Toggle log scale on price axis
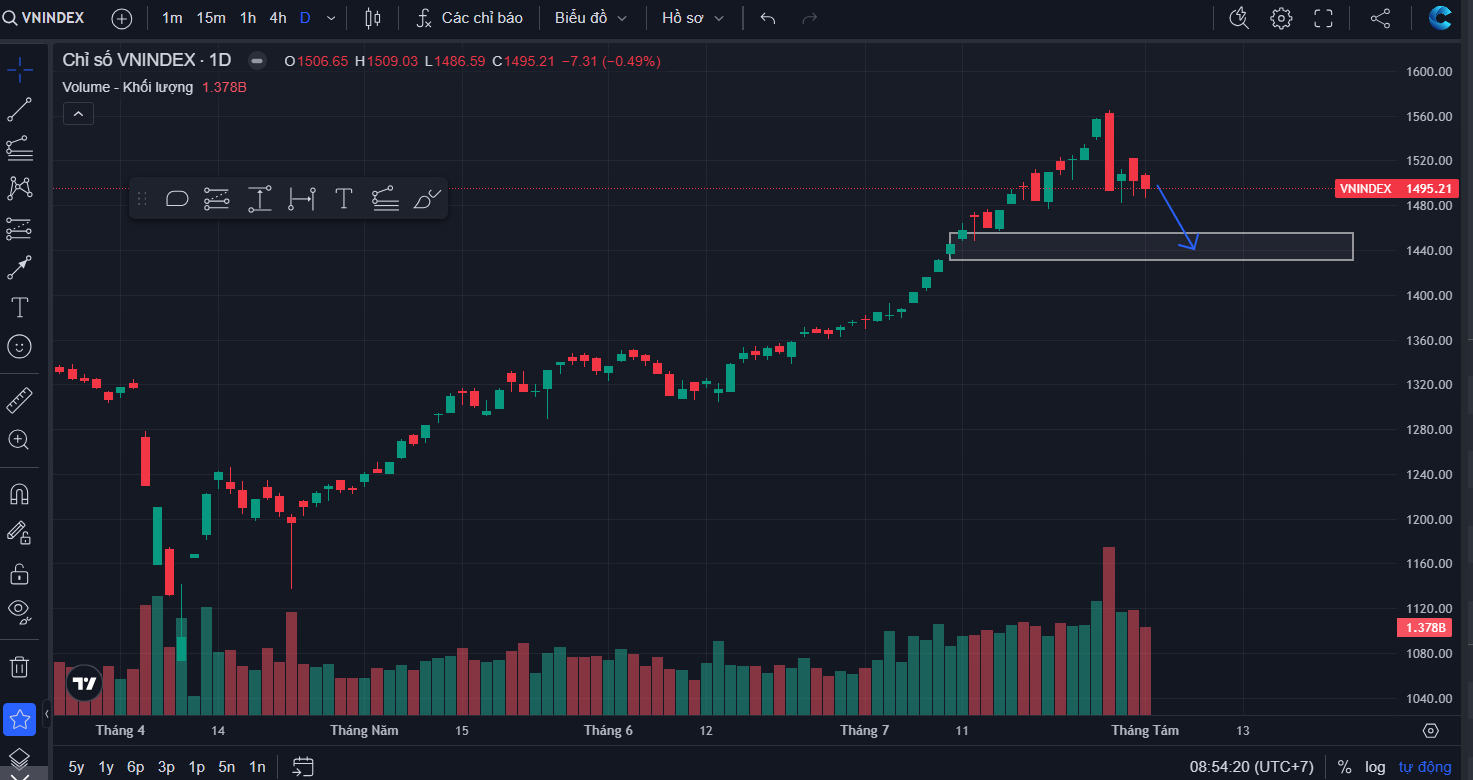This screenshot has height=780, width=1473. [x=1375, y=767]
